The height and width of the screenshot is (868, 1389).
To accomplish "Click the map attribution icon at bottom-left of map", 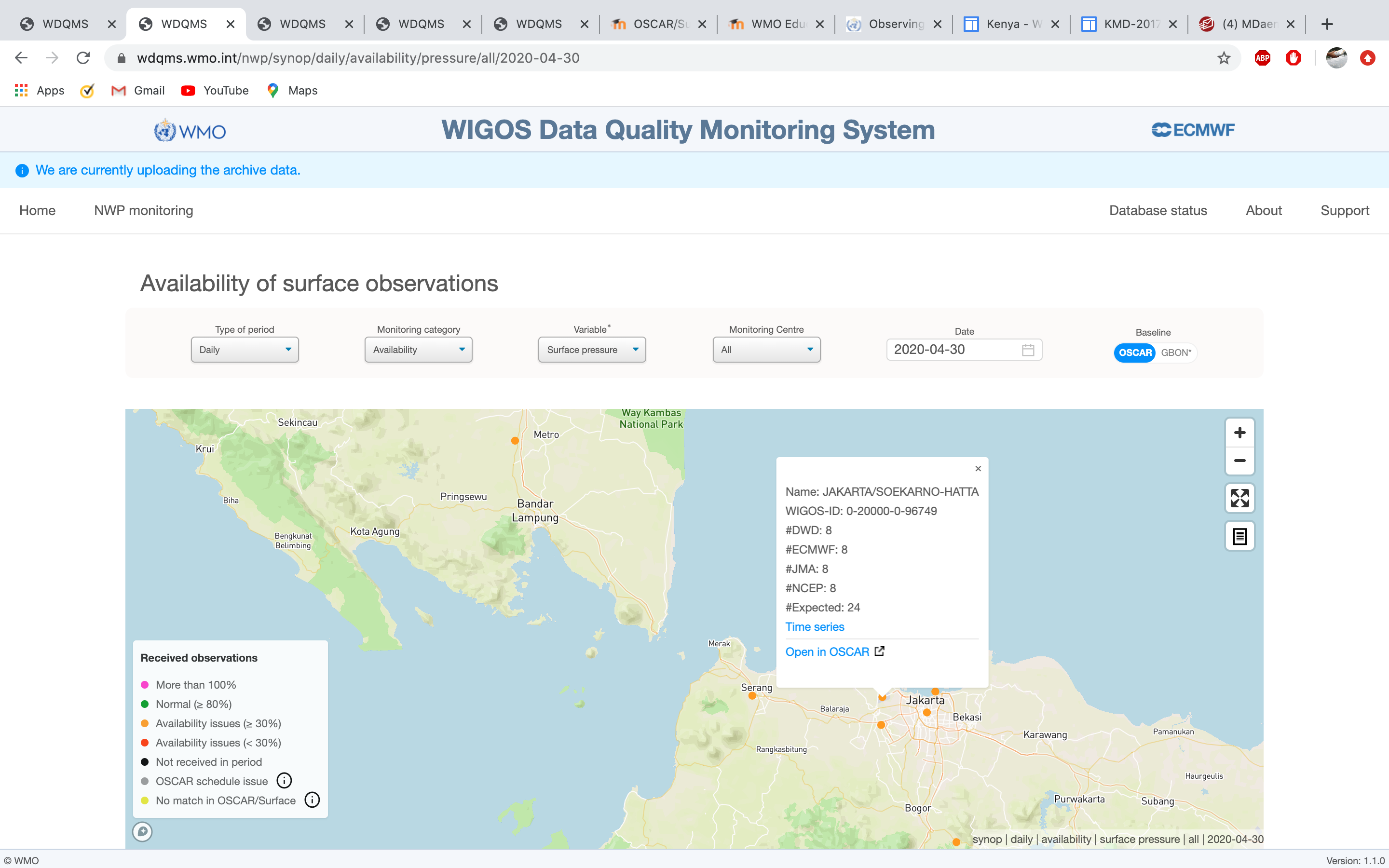I will coord(142,831).
